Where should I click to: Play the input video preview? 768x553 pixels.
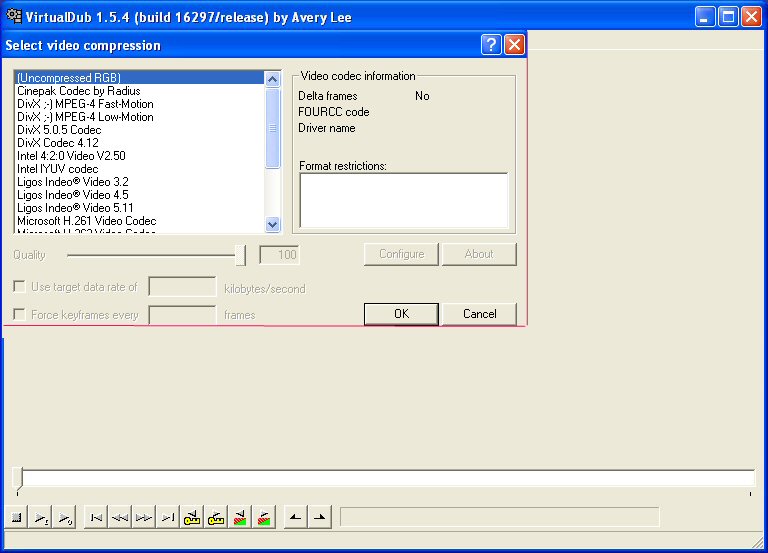41,517
